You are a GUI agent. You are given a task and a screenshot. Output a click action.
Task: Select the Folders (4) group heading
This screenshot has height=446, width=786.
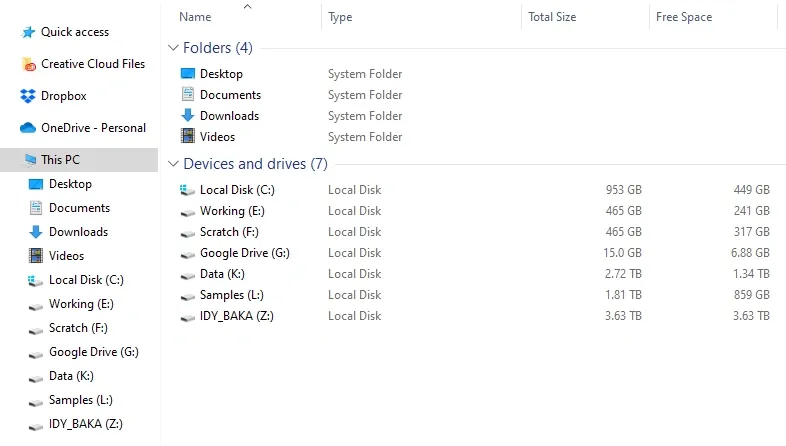click(218, 48)
